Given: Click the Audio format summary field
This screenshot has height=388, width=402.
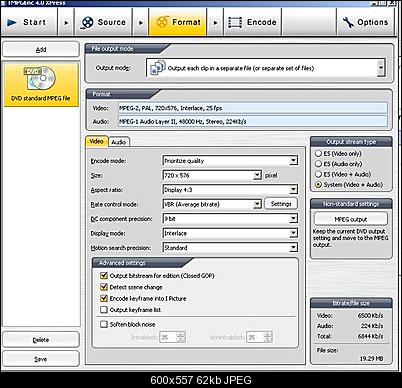Looking at the screenshot, I should pyautogui.click(x=253, y=121).
